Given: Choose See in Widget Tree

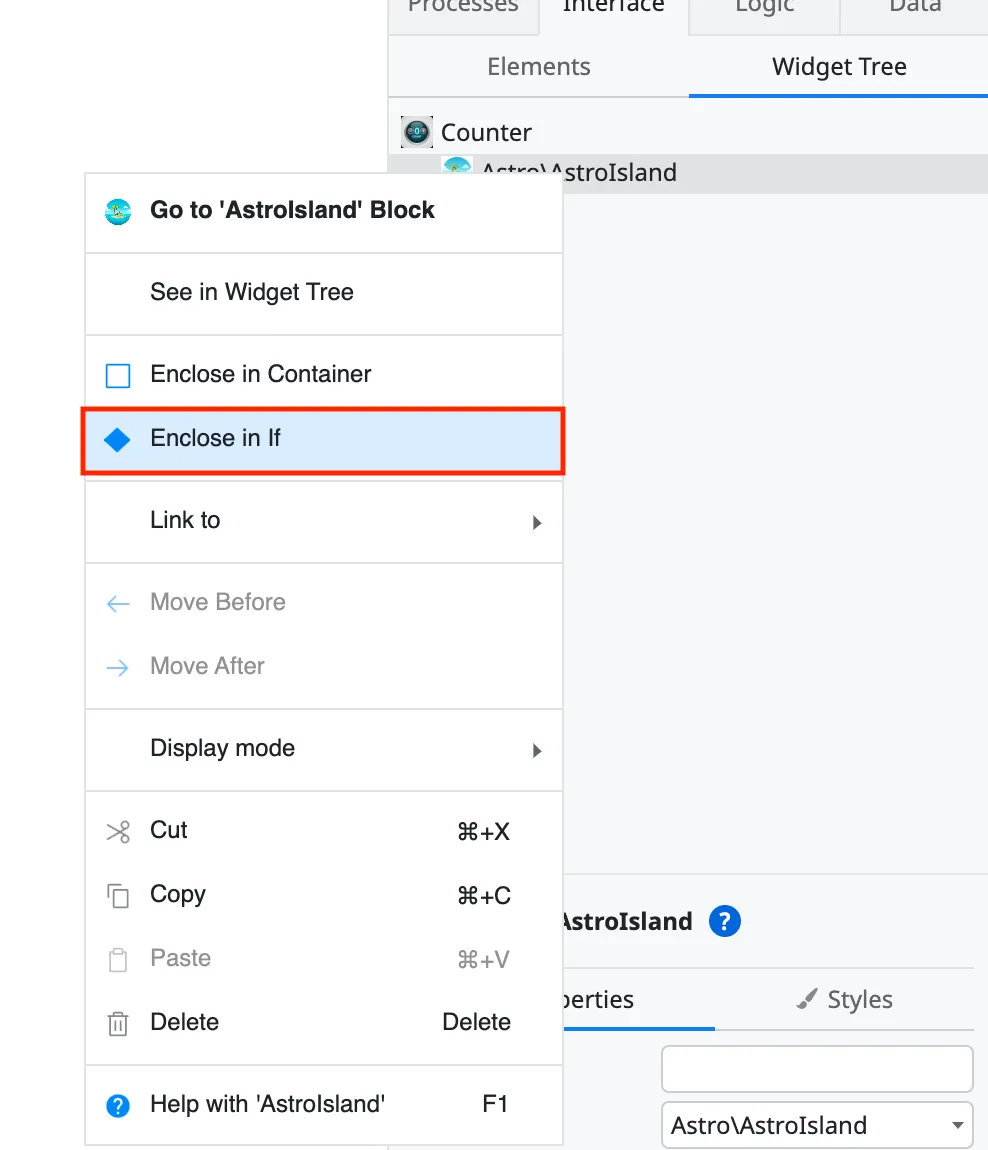Looking at the screenshot, I should click(x=252, y=292).
